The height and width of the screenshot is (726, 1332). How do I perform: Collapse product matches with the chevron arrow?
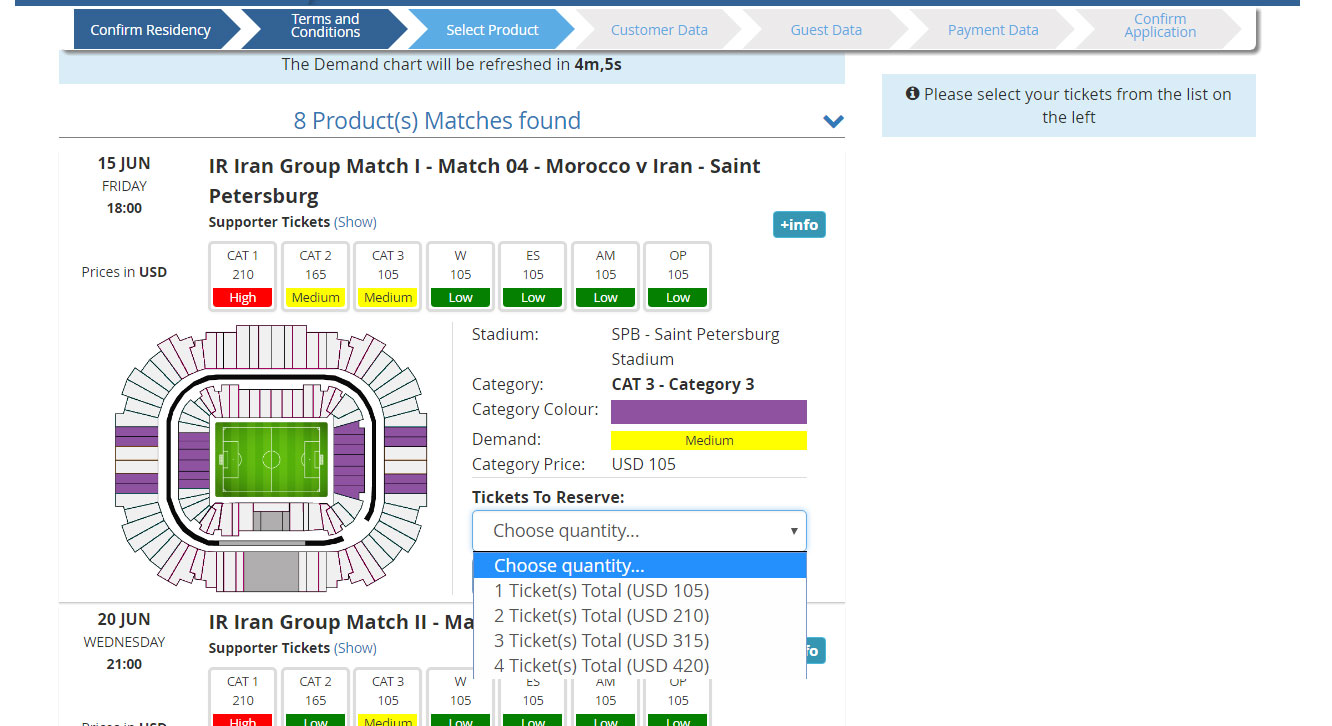[833, 121]
